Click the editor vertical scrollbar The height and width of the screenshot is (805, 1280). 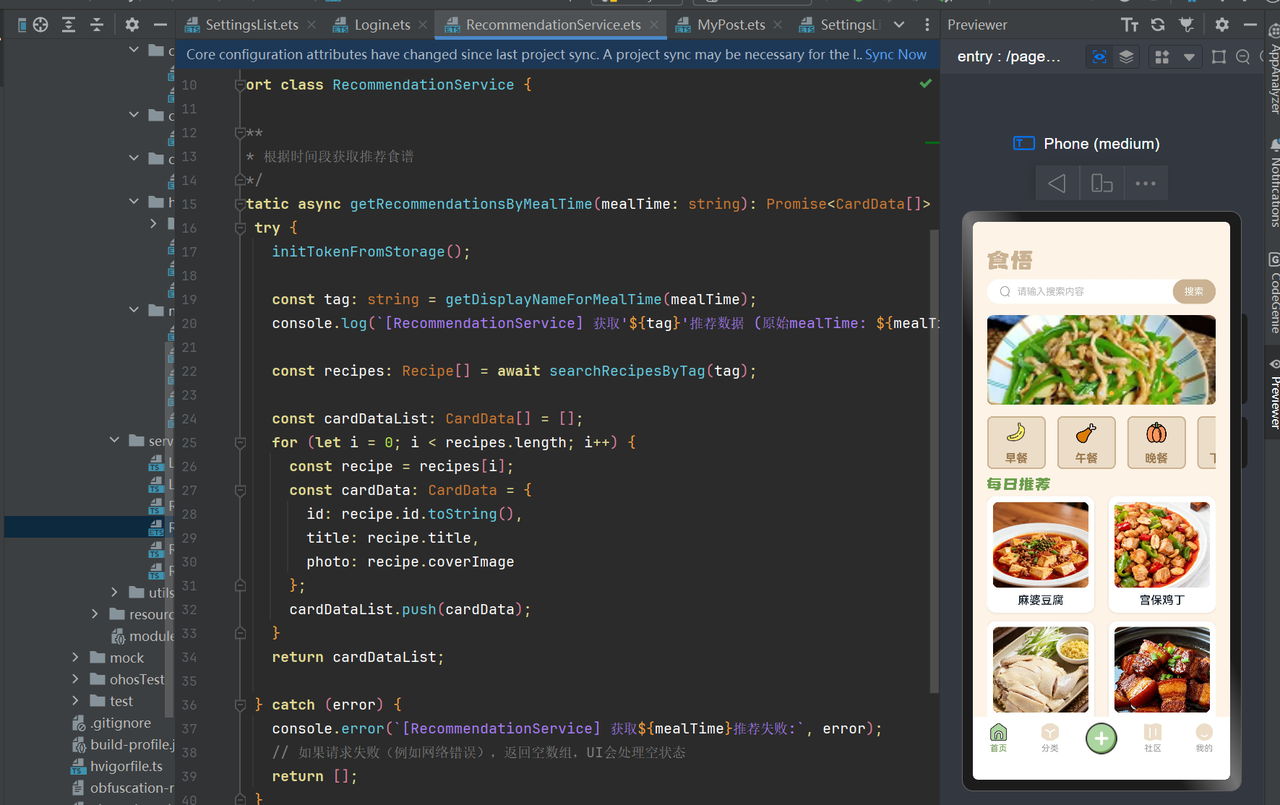(934, 460)
